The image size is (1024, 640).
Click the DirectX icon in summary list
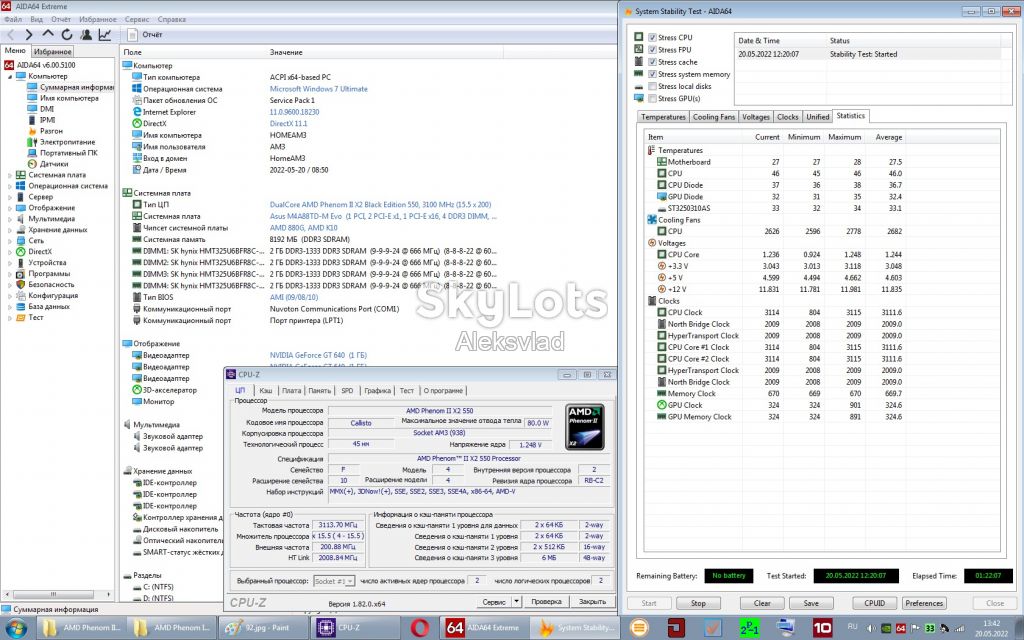[137, 123]
